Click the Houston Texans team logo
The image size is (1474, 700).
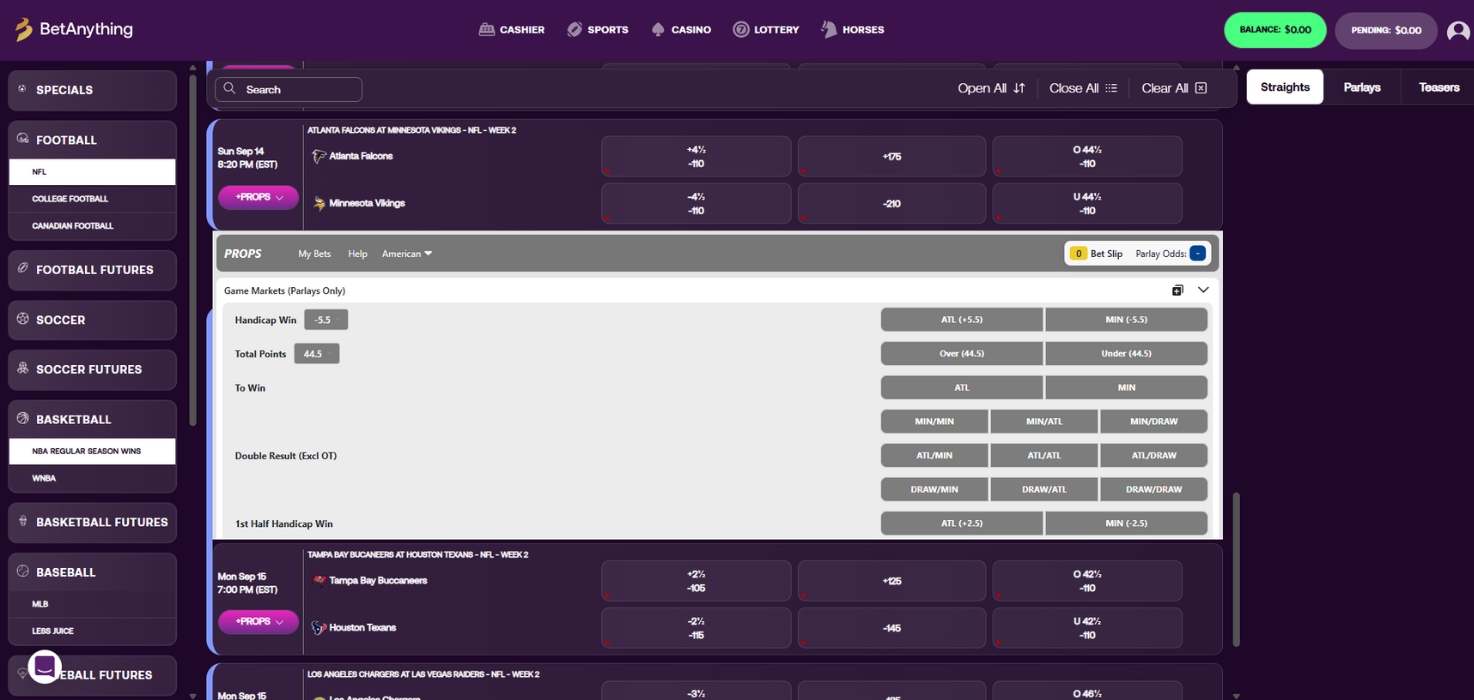[x=319, y=628]
